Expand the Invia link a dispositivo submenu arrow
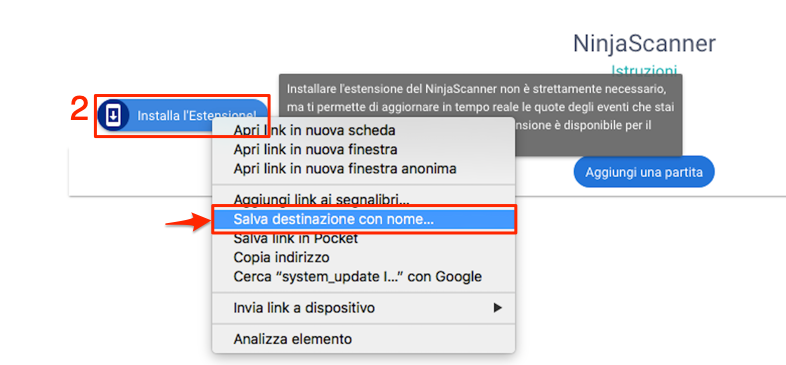This screenshot has width=786, height=365. (497, 308)
